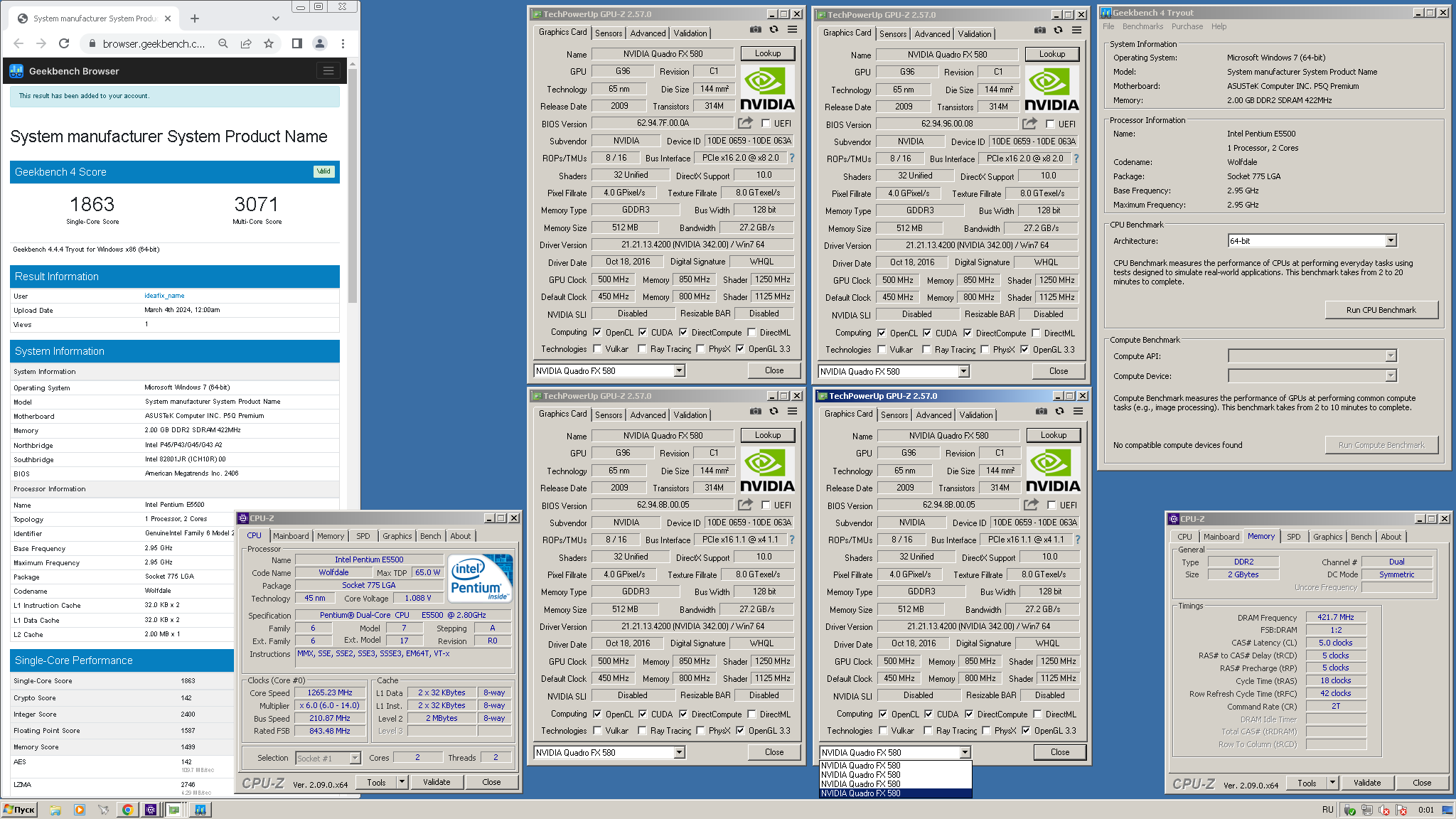Toggle Ray Tracing checkbox in active GPU-Z window
The image size is (1456, 819).
coord(928,730)
